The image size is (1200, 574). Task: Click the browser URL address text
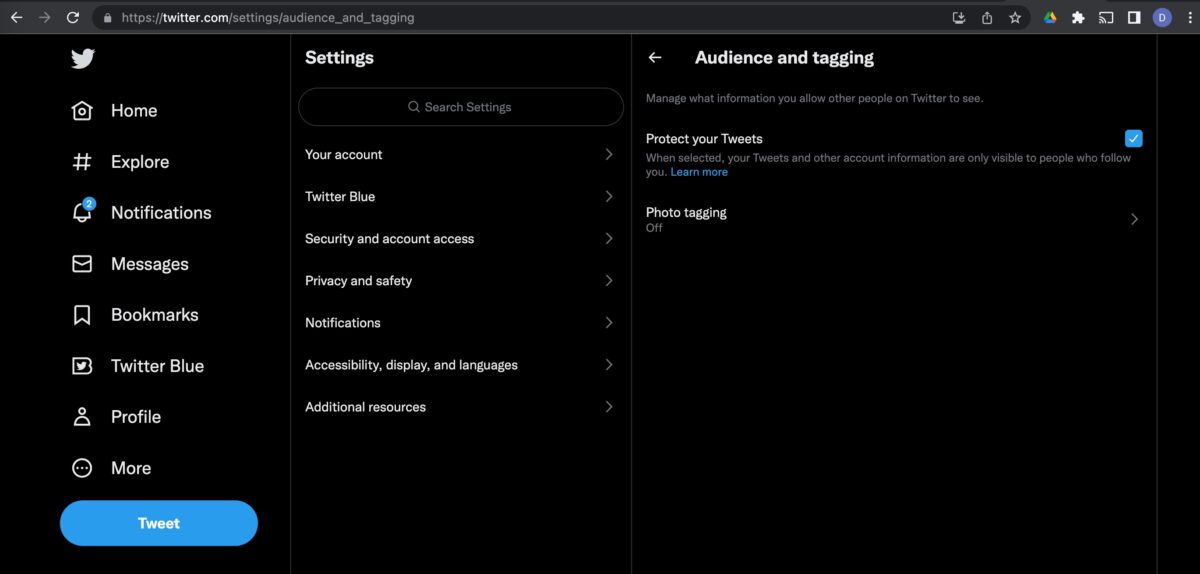[x=268, y=17]
